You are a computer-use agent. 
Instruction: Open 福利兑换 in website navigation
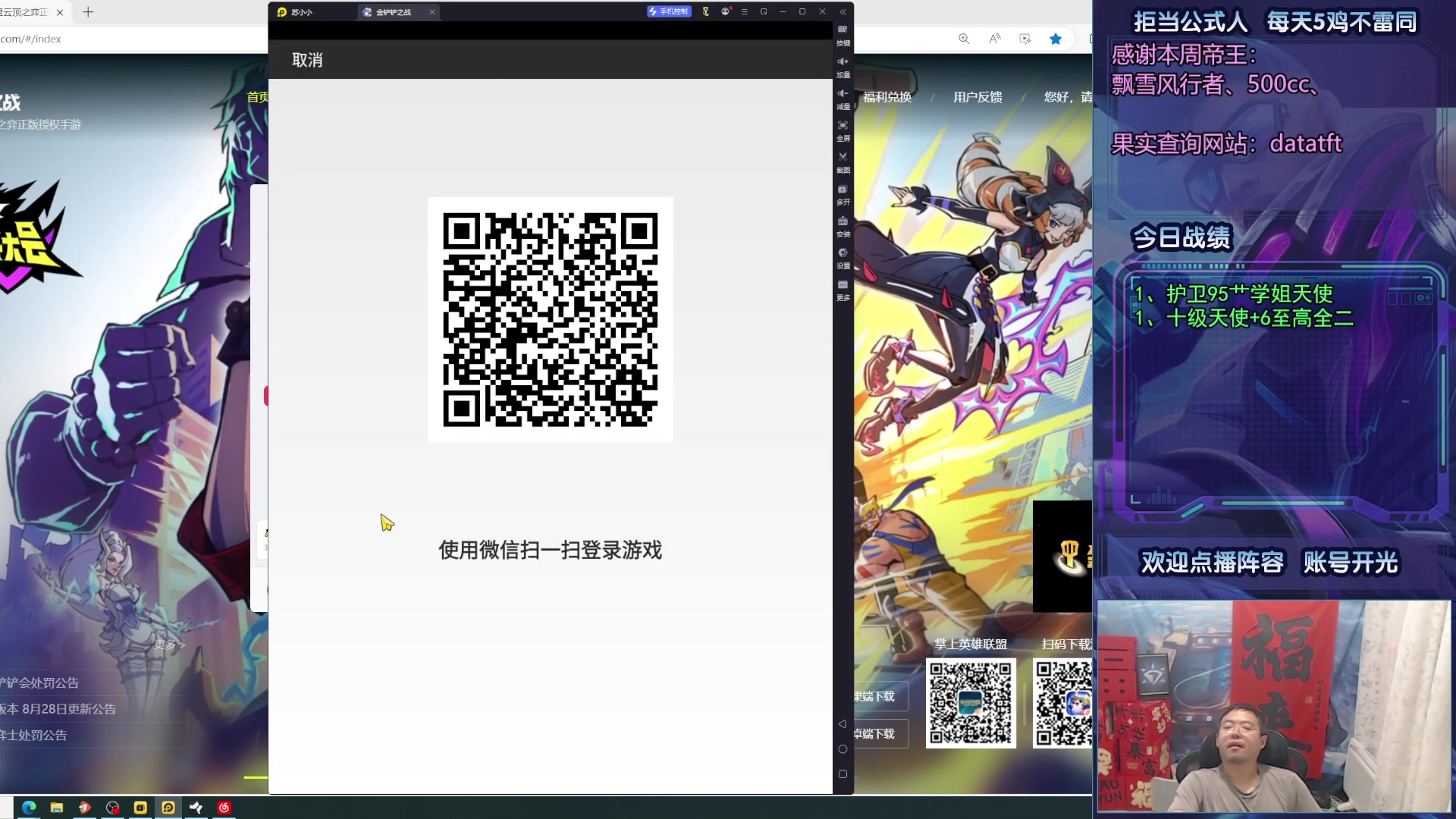pyautogui.click(x=886, y=97)
